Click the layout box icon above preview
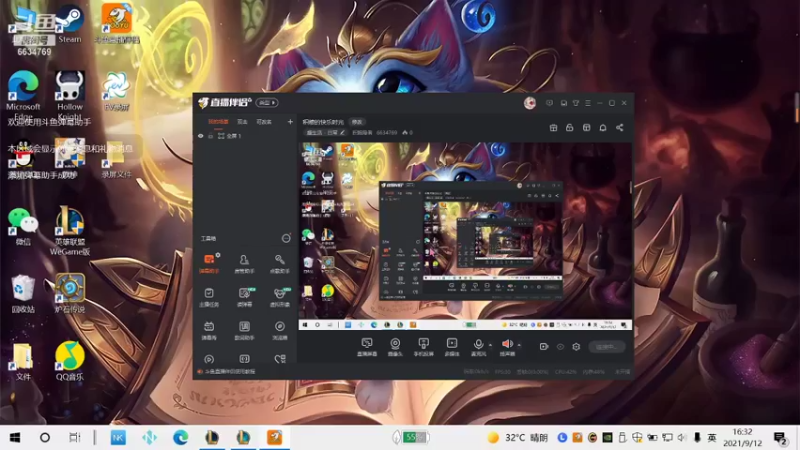The height and width of the screenshot is (450, 800). (587, 128)
